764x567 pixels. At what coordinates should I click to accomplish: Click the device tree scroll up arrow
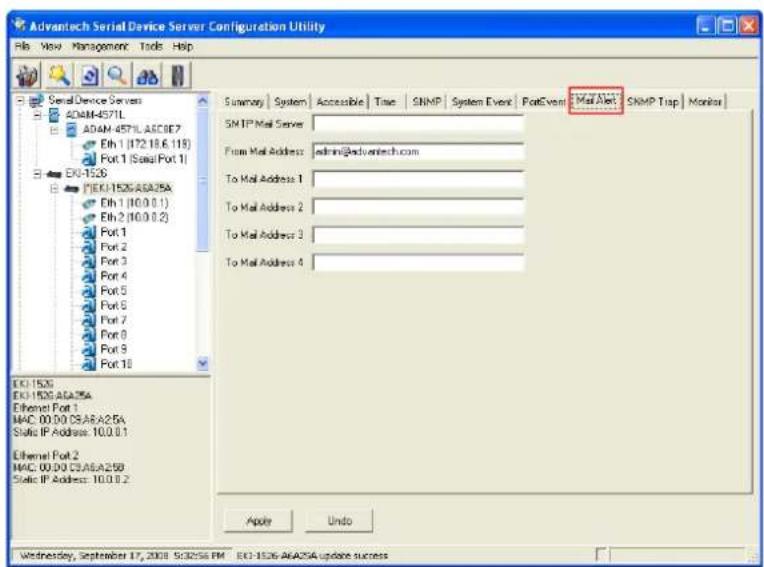coord(203,101)
